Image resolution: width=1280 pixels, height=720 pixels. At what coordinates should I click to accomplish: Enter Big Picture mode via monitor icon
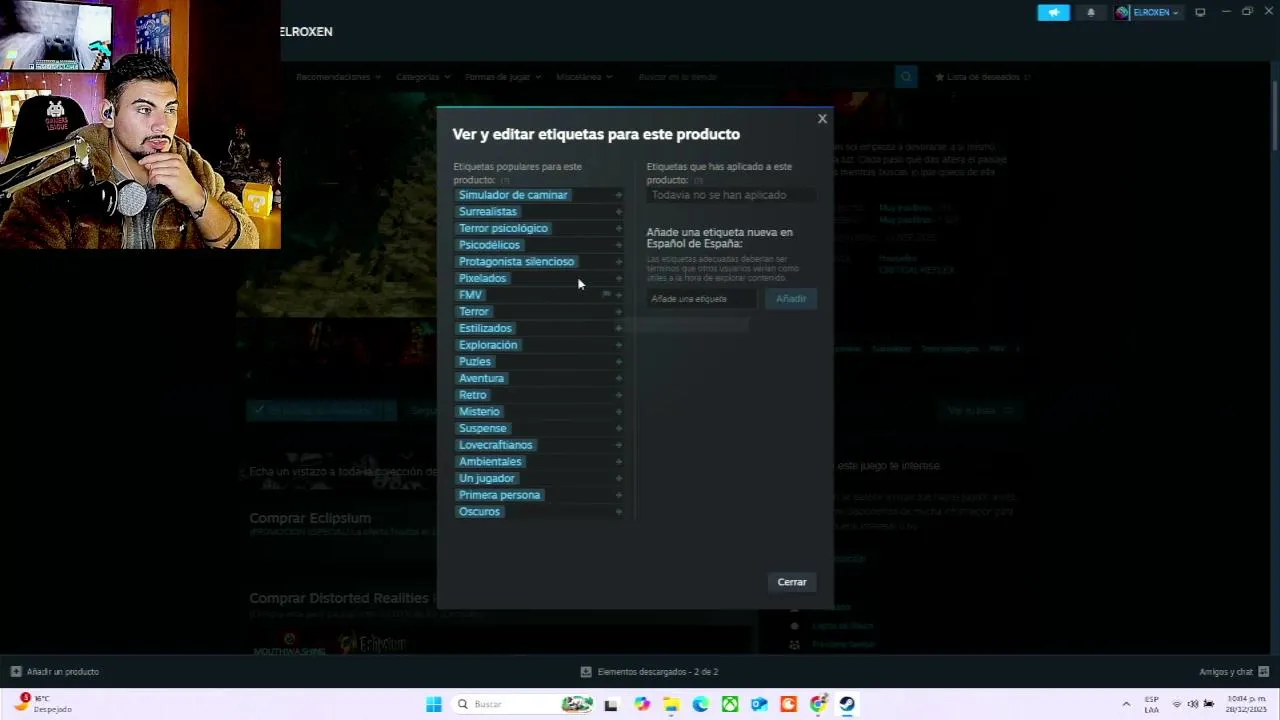coord(1200,13)
